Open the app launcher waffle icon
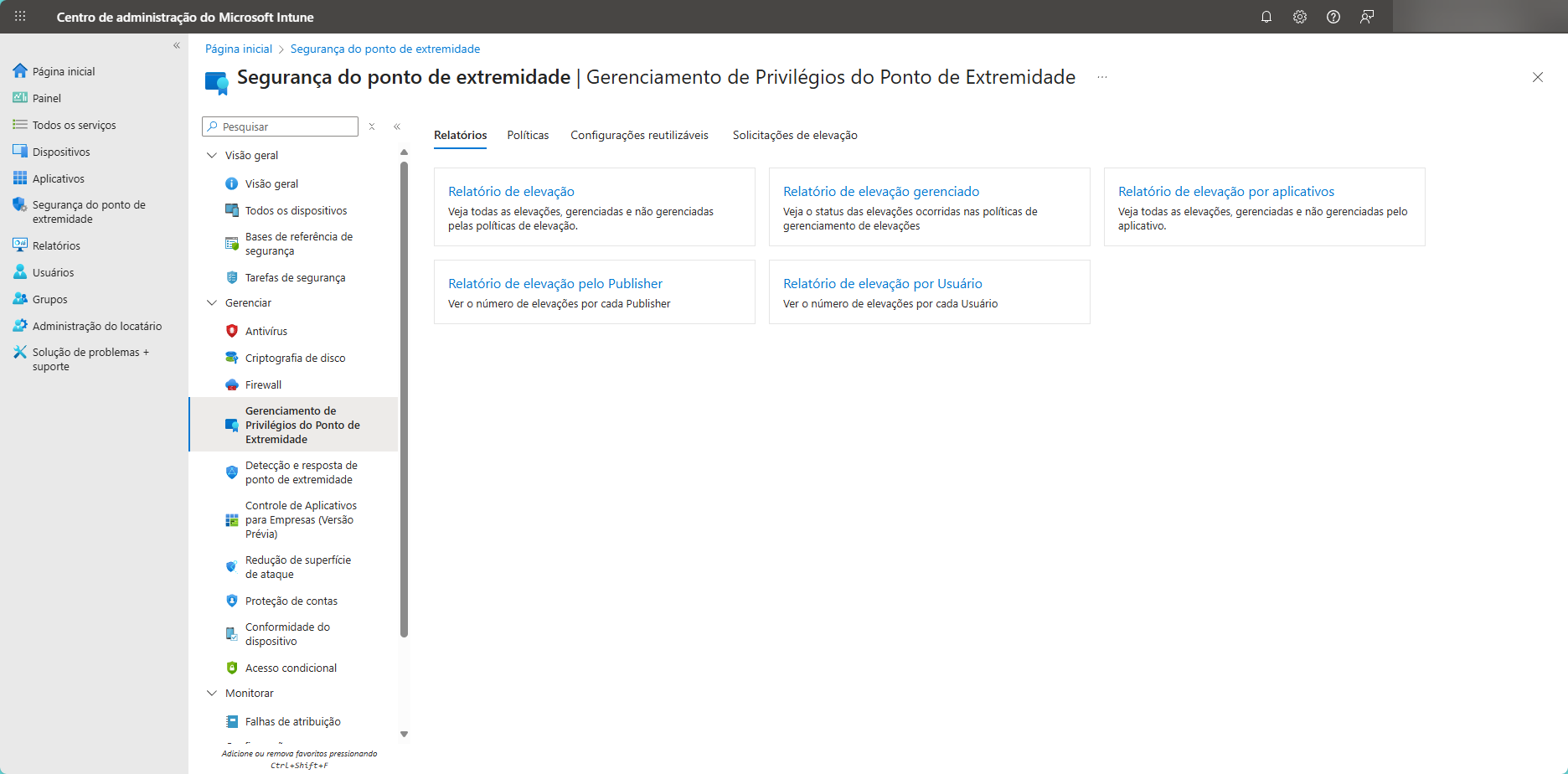The height and width of the screenshot is (774, 1568). click(20, 17)
